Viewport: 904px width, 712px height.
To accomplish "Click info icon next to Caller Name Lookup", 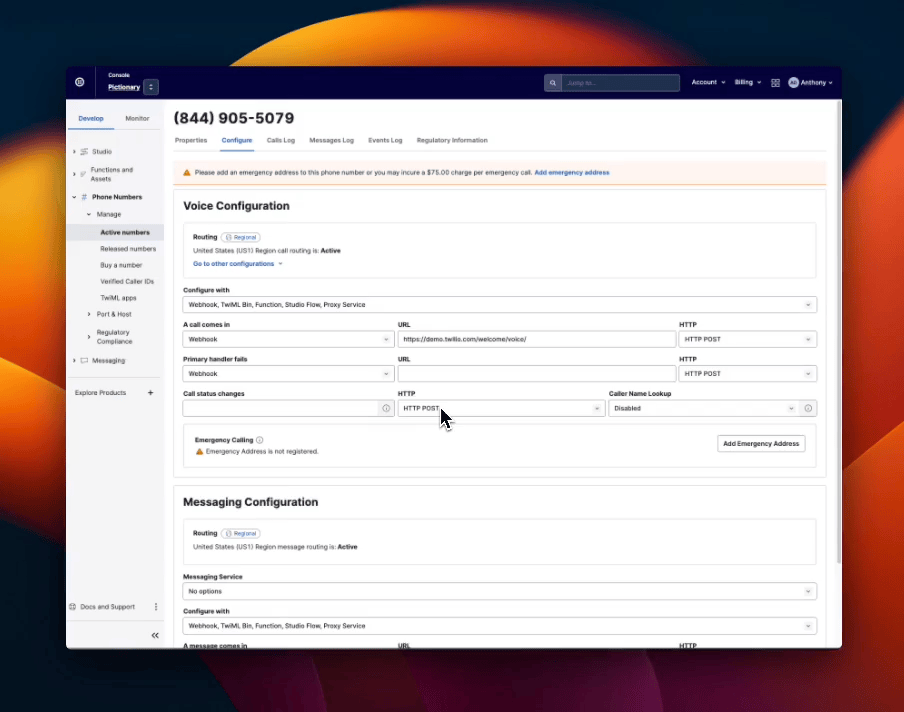I will tap(809, 408).
